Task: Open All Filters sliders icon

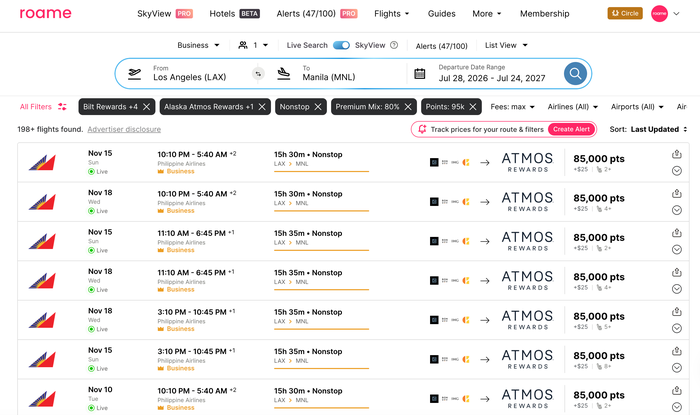Action: [x=62, y=107]
